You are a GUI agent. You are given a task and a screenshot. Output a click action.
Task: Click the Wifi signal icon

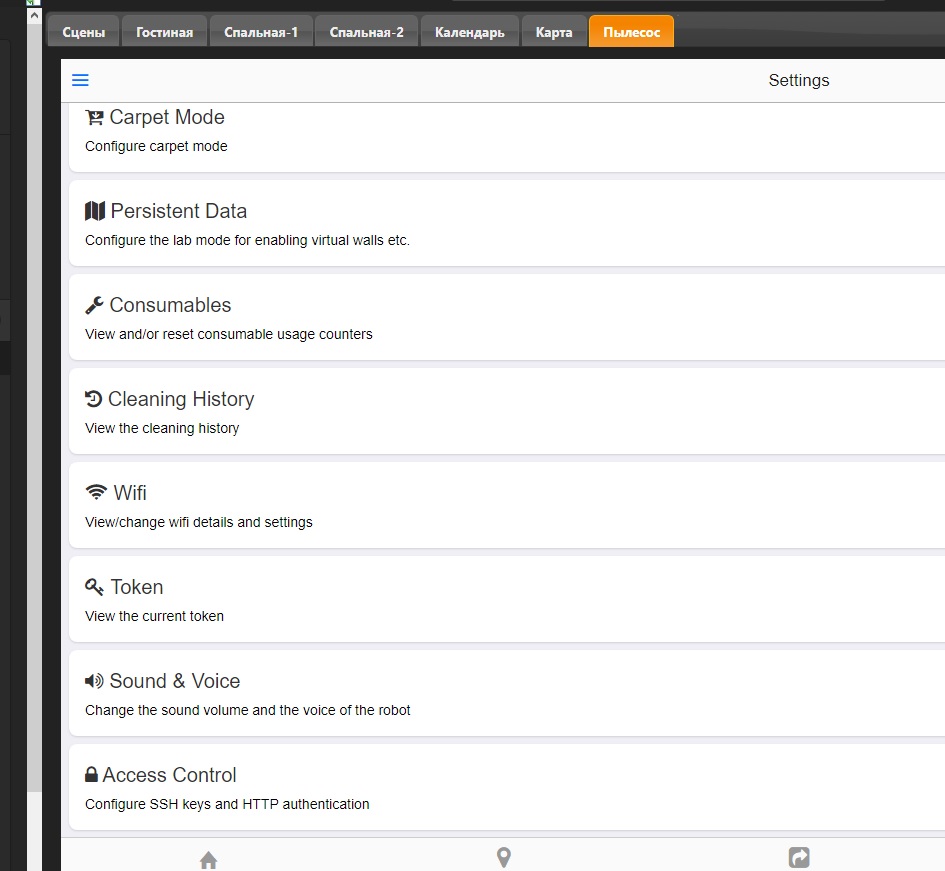point(96,493)
